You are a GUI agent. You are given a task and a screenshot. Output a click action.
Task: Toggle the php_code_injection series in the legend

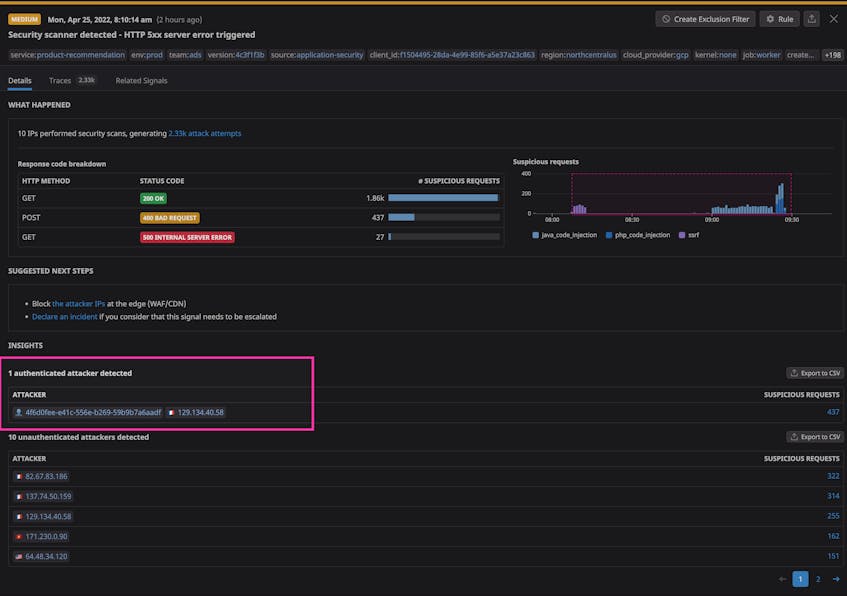[642, 234]
